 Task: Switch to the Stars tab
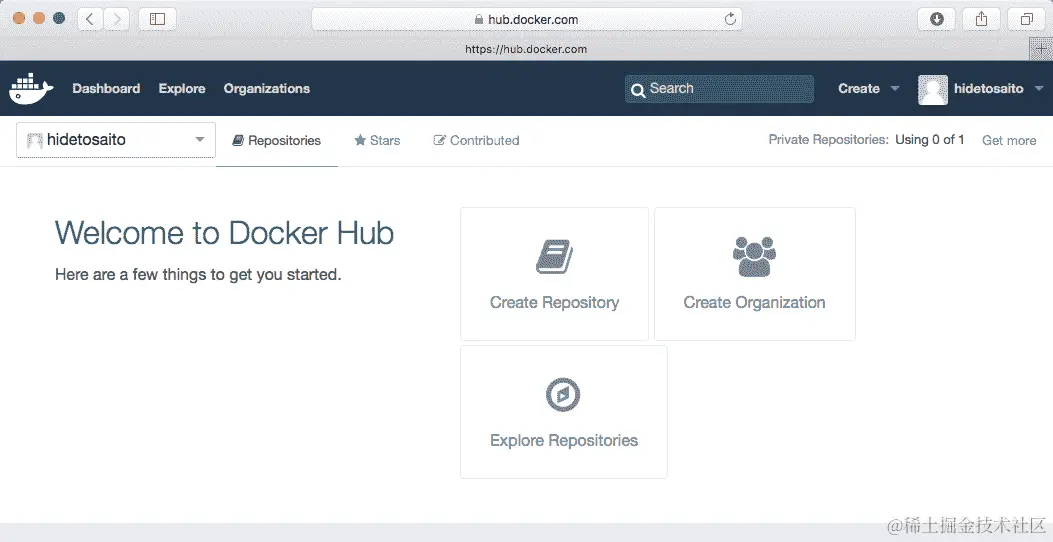click(x=377, y=140)
